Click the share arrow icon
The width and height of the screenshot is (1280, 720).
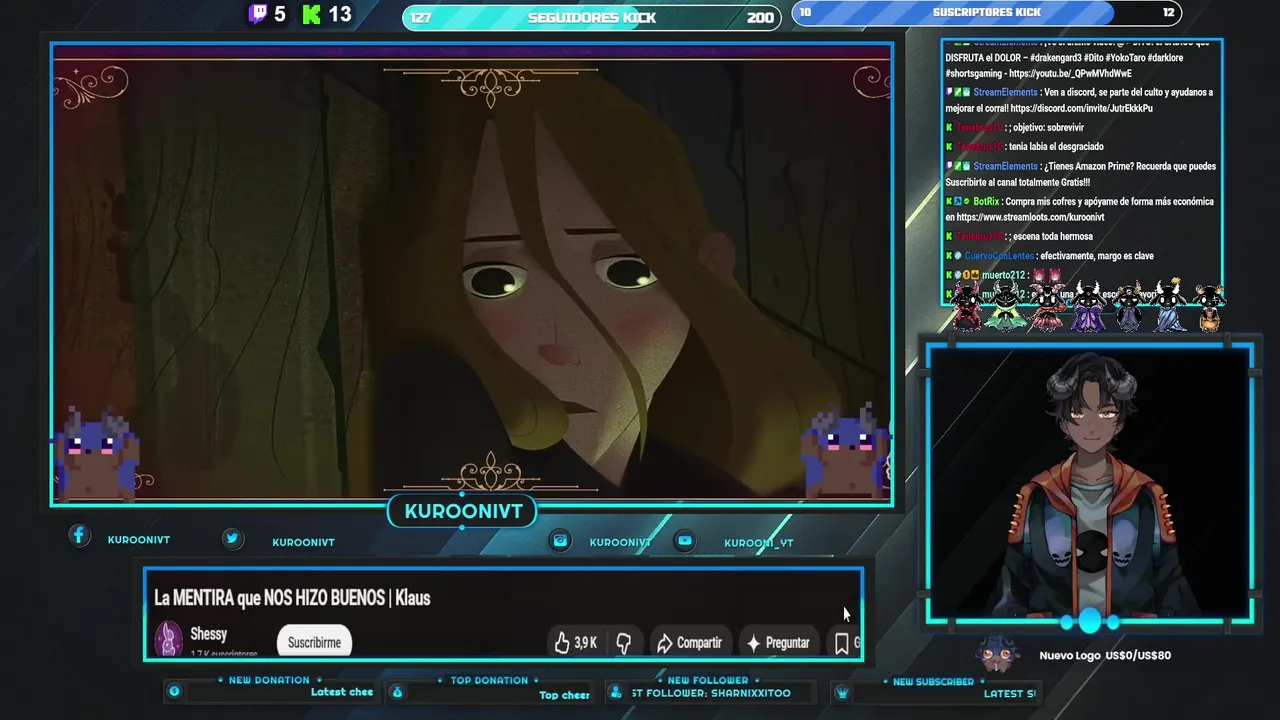[x=664, y=643]
